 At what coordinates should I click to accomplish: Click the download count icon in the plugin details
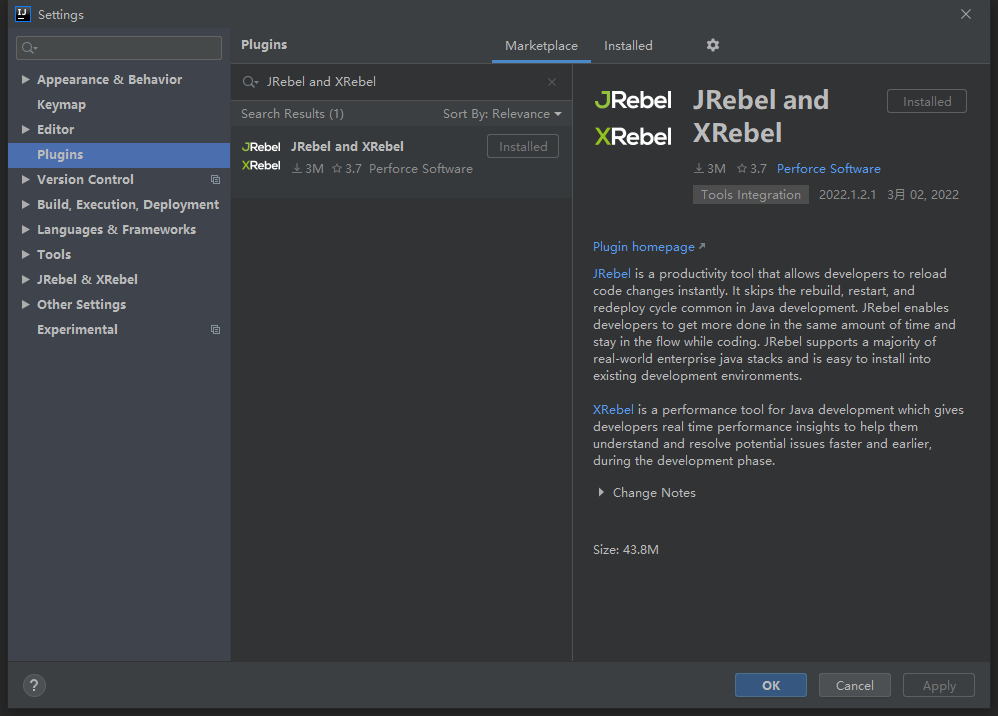[699, 169]
